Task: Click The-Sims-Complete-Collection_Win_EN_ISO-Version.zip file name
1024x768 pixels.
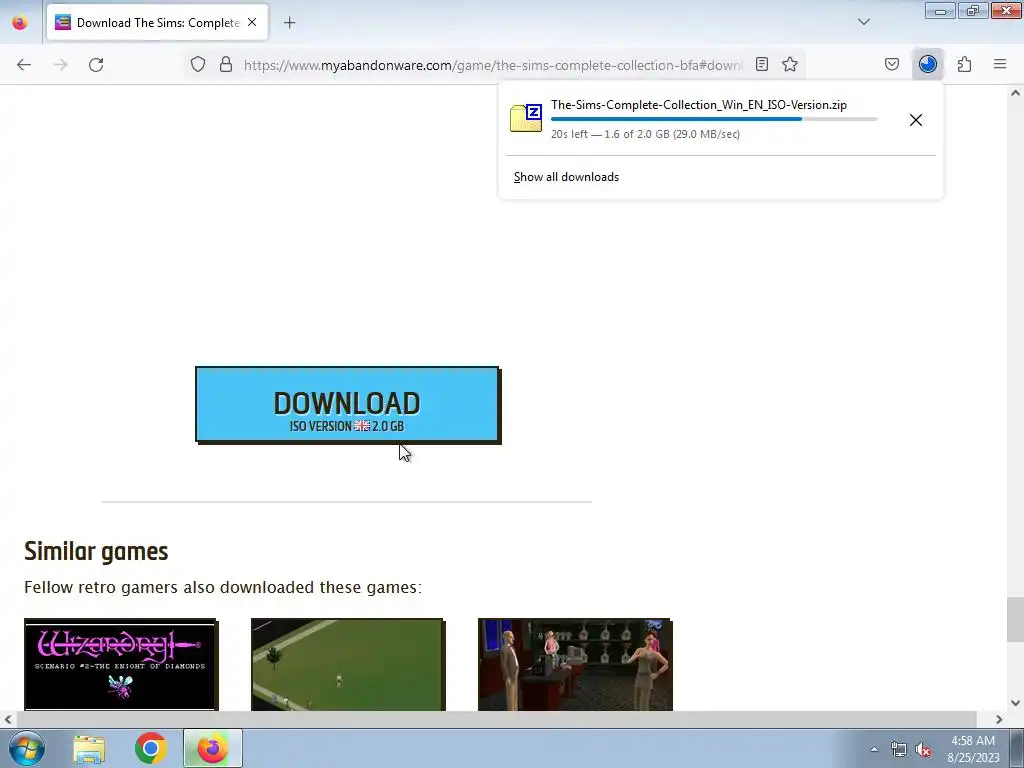Action: point(699,104)
